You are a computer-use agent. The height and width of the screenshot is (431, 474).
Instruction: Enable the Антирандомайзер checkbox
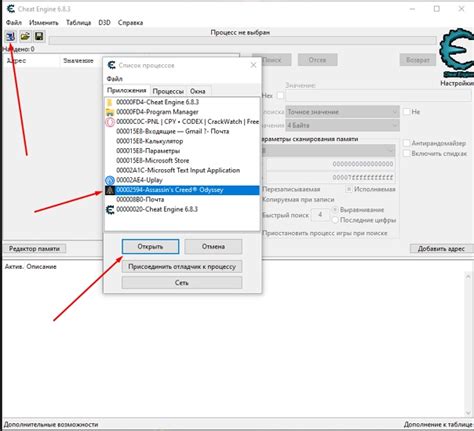pyautogui.click(x=406, y=143)
